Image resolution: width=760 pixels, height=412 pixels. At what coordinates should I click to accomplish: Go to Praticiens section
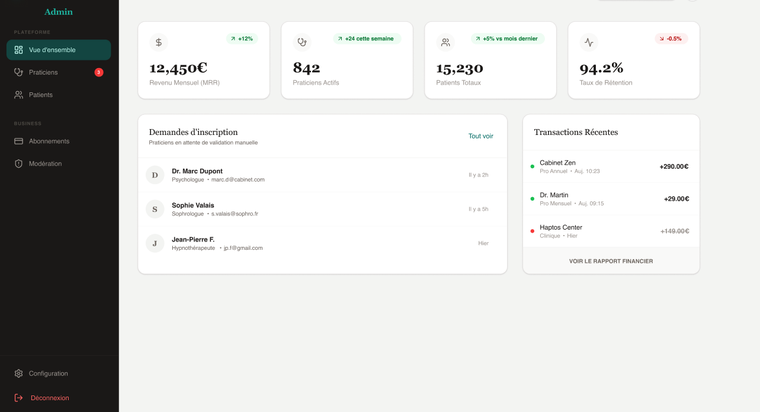point(43,72)
